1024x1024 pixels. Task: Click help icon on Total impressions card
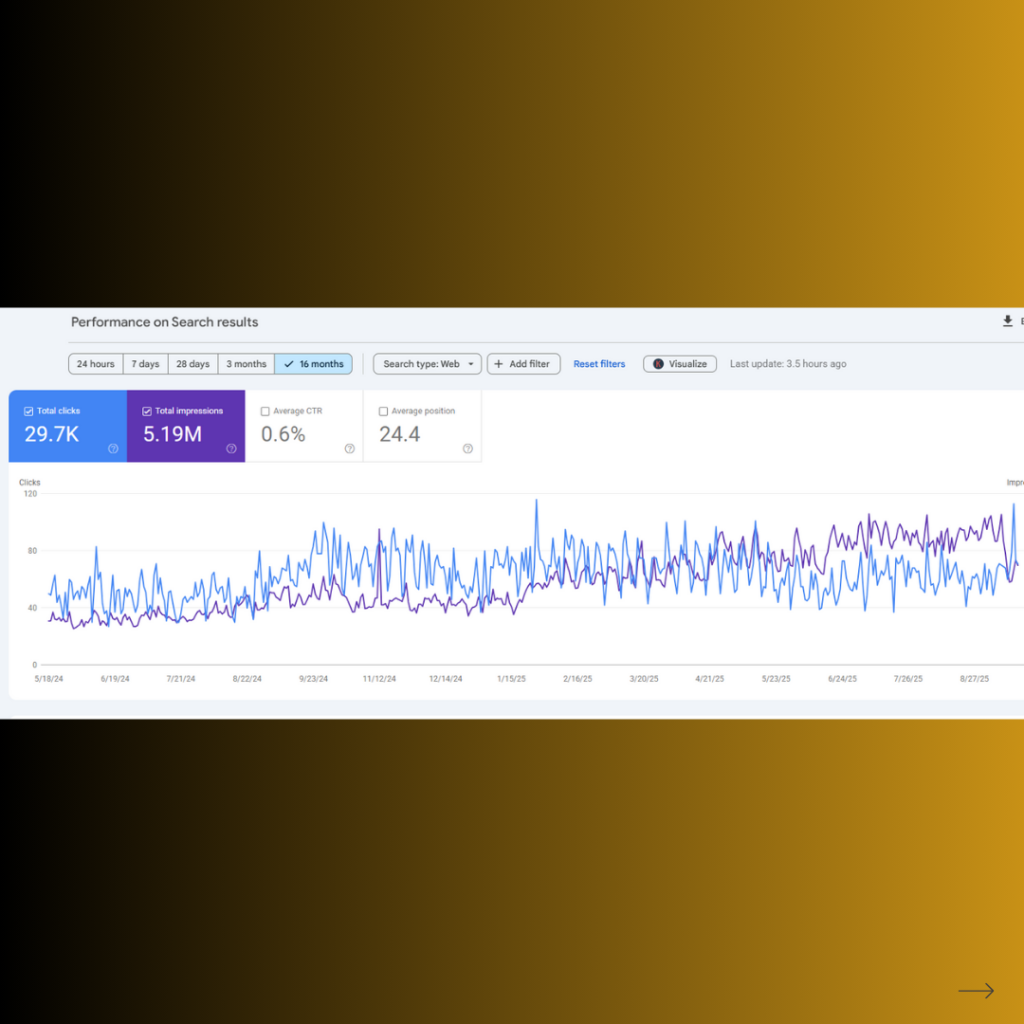(x=231, y=449)
